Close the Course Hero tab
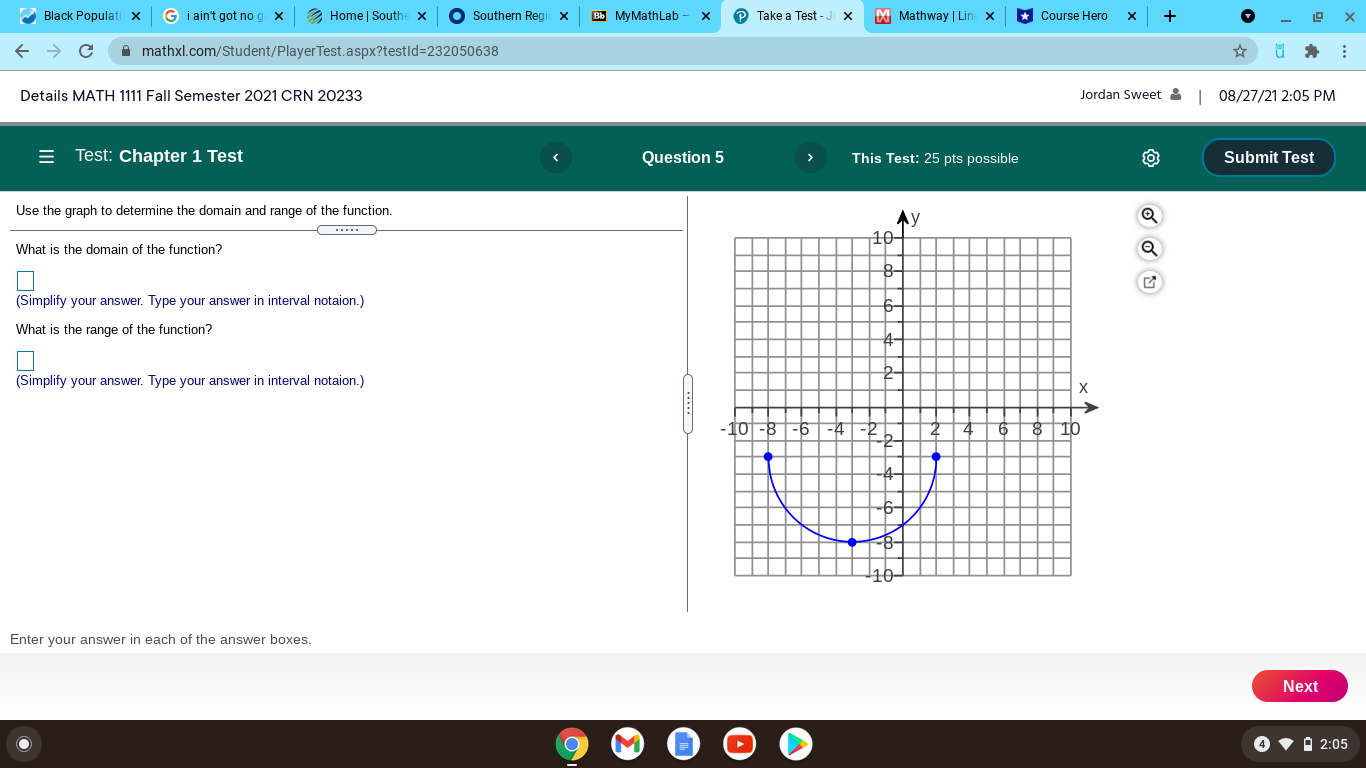 pyautogui.click(x=1132, y=16)
